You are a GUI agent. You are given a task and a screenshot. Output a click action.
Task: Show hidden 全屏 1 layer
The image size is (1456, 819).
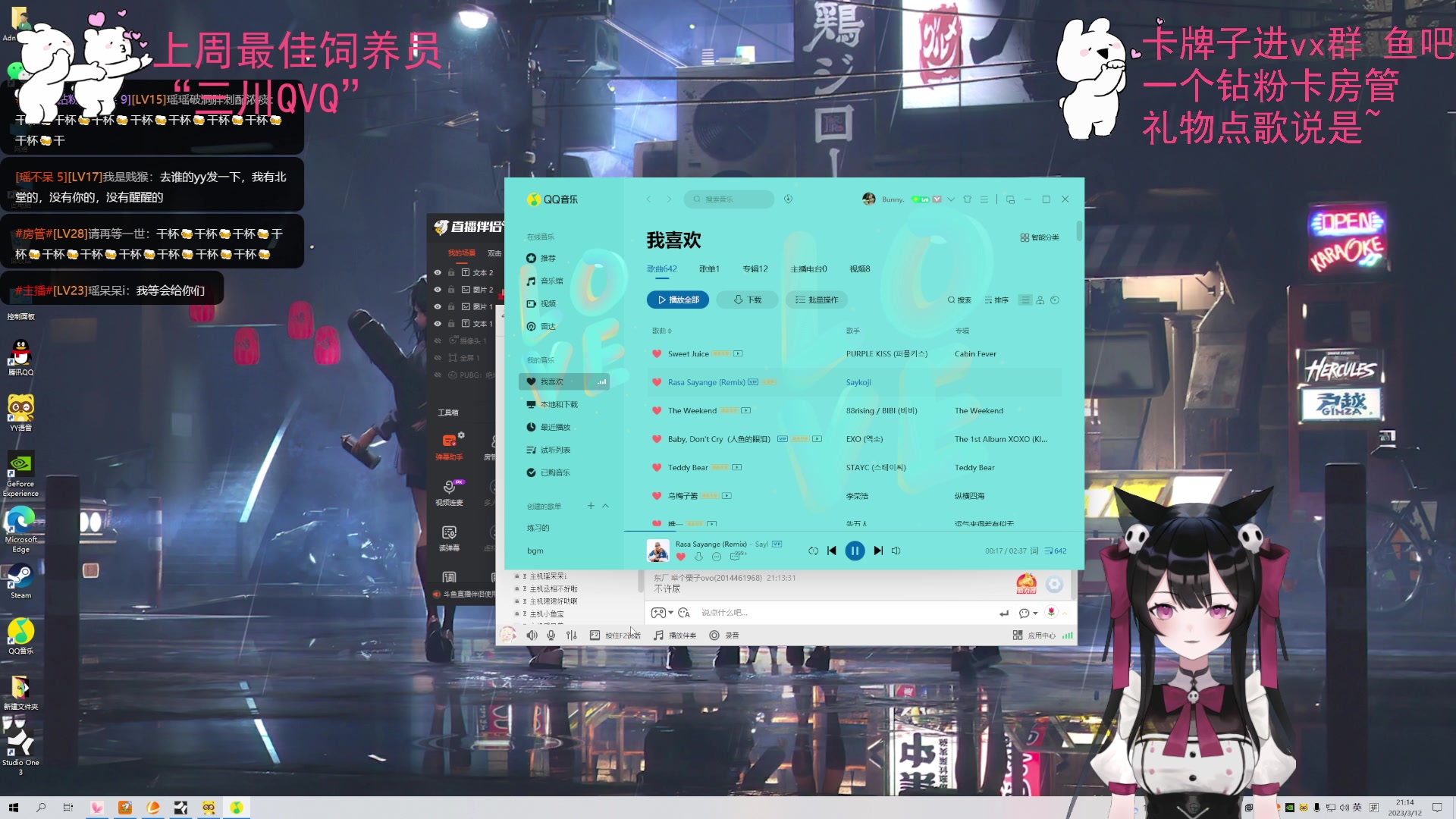[438, 358]
